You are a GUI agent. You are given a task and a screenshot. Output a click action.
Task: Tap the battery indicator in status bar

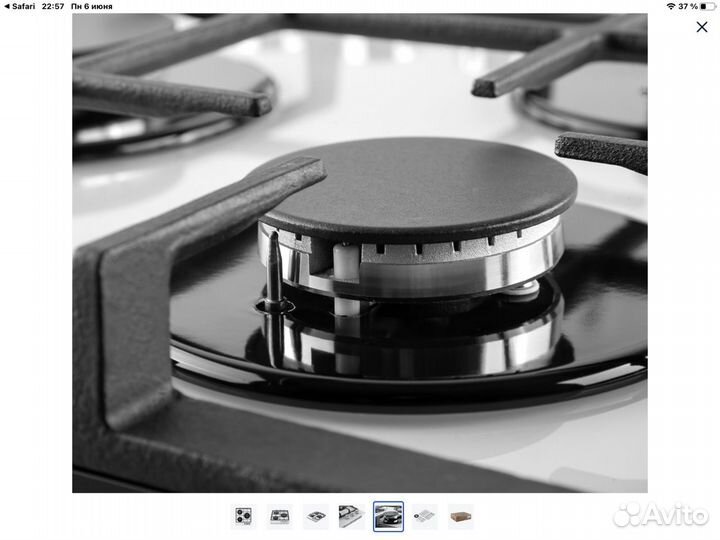click(707, 6)
